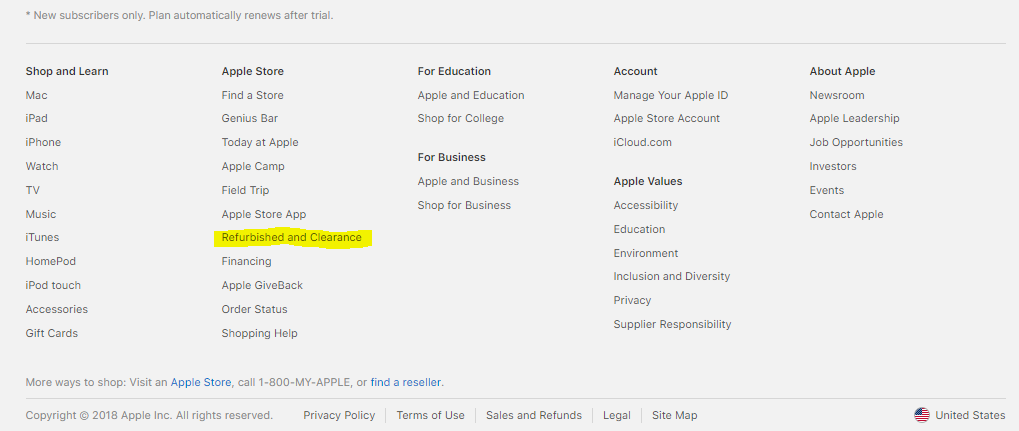Screen dimensions: 1019x431
Task: Click the For Education heading
Action: tap(454, 72)
